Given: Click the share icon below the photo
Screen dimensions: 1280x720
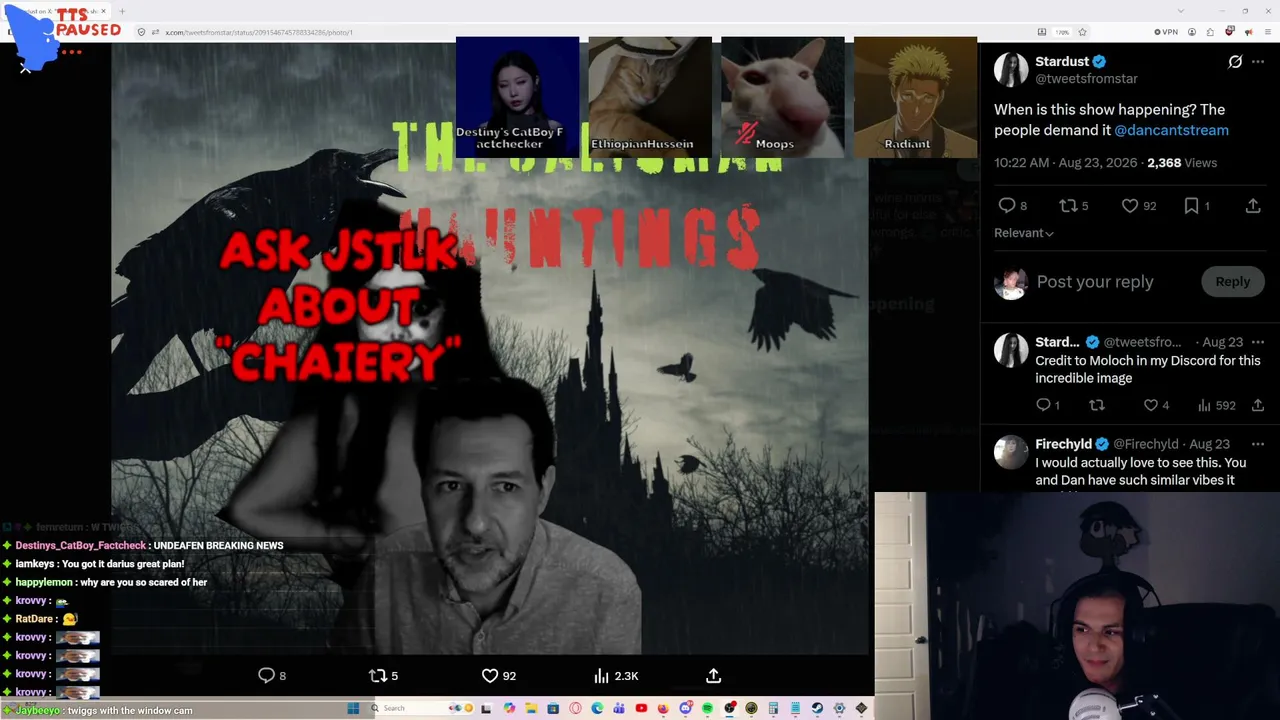Looking at the screenshot, I should (x=713, y=676).
